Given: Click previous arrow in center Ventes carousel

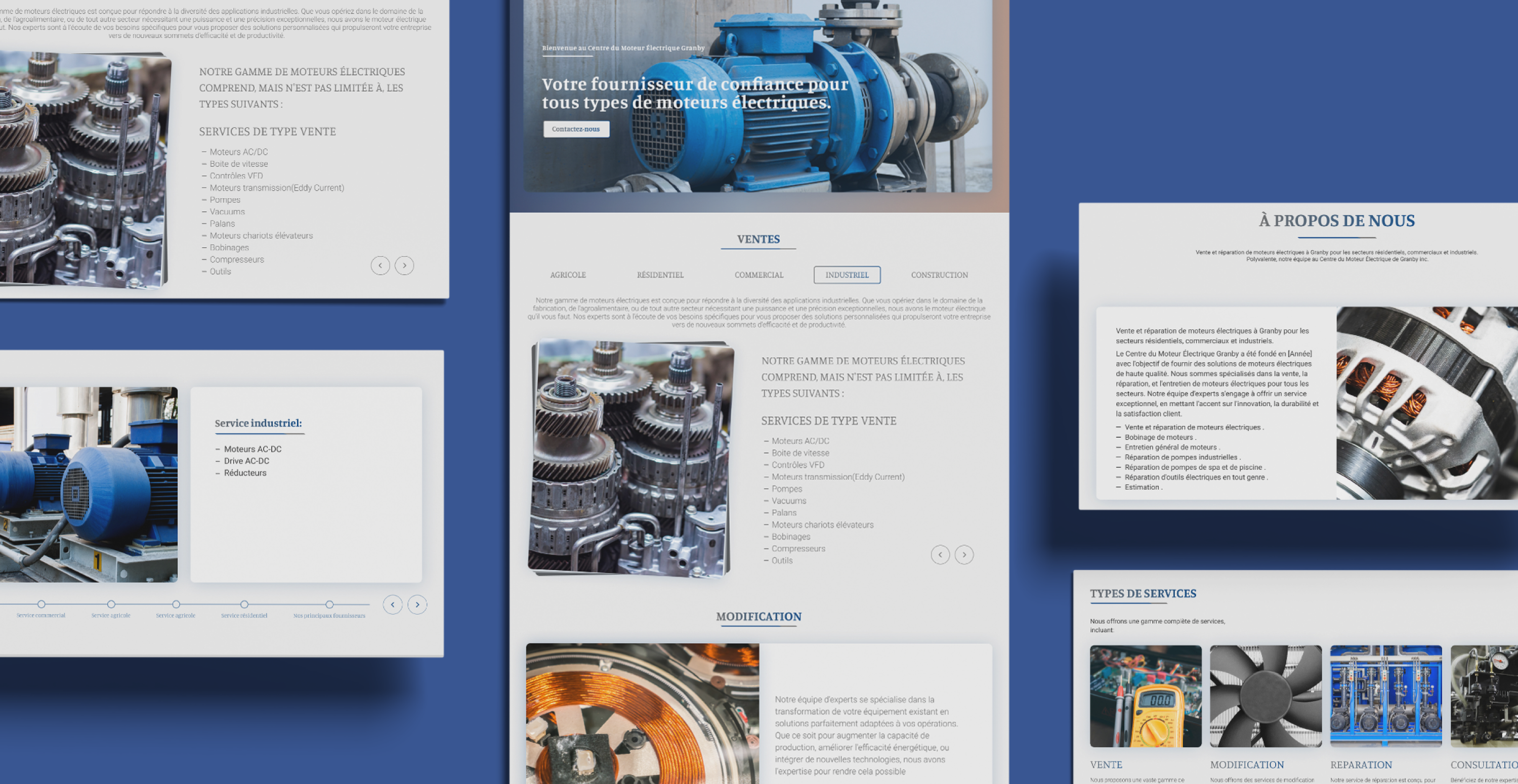Looking at the screenshot, I should pos(940,555).
